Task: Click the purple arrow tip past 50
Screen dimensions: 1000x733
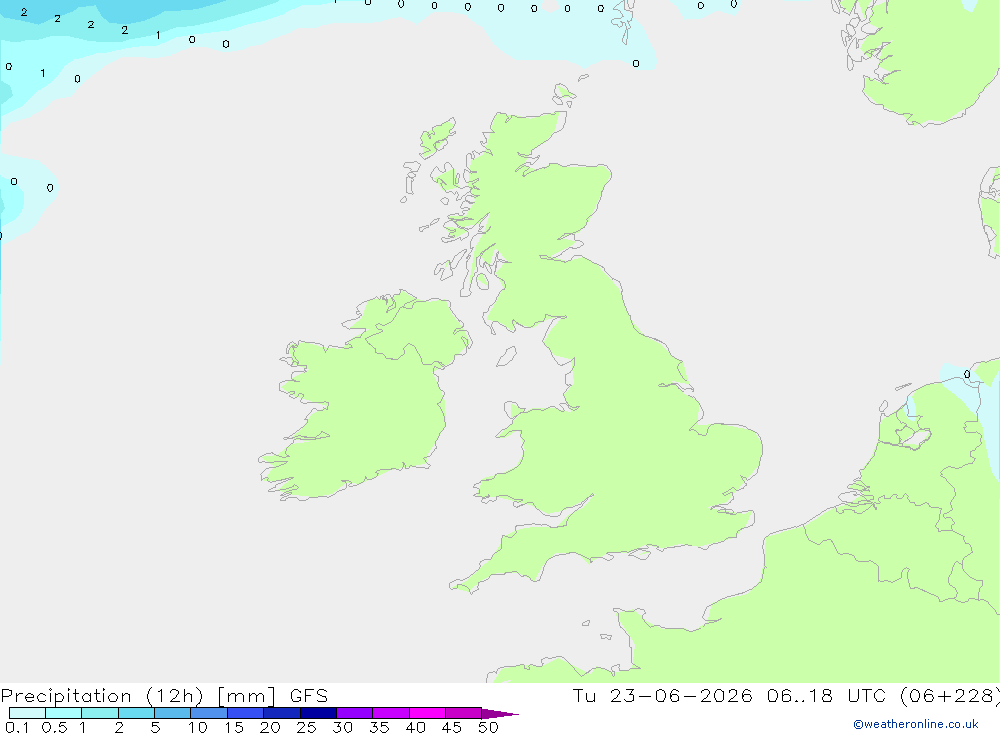Action: point(500,713)
